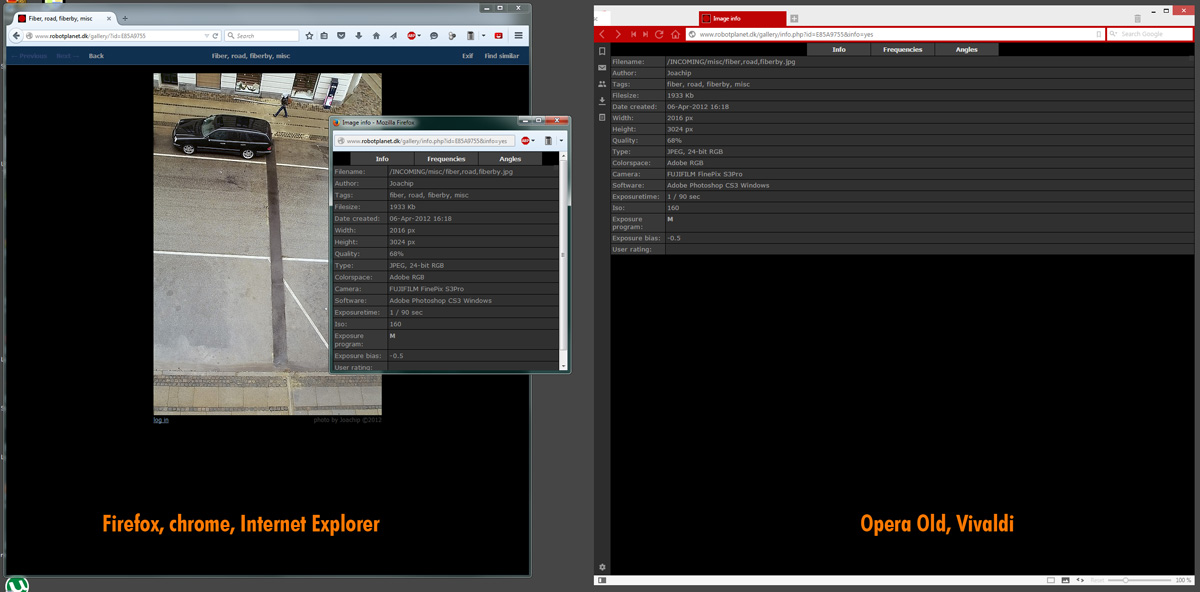Open the Adblock Plus dropdown arrow in Firefox toolbar
Screen dimensions: 1200x592
pos(420,36)
